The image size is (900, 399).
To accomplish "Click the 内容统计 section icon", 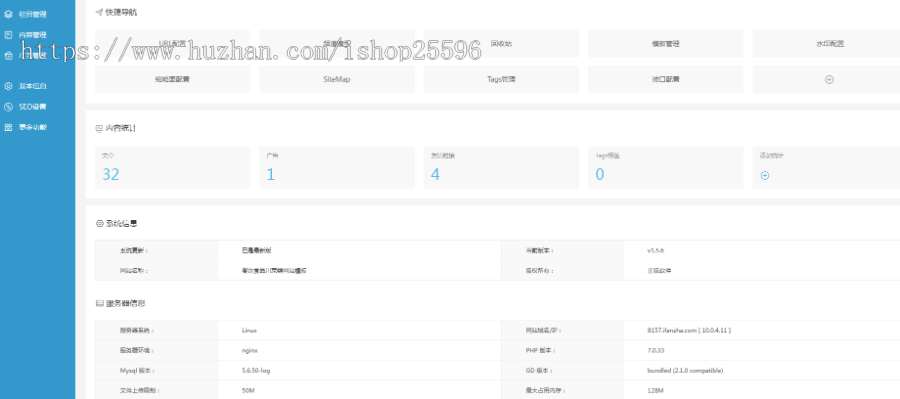I will tap(99, 129).
